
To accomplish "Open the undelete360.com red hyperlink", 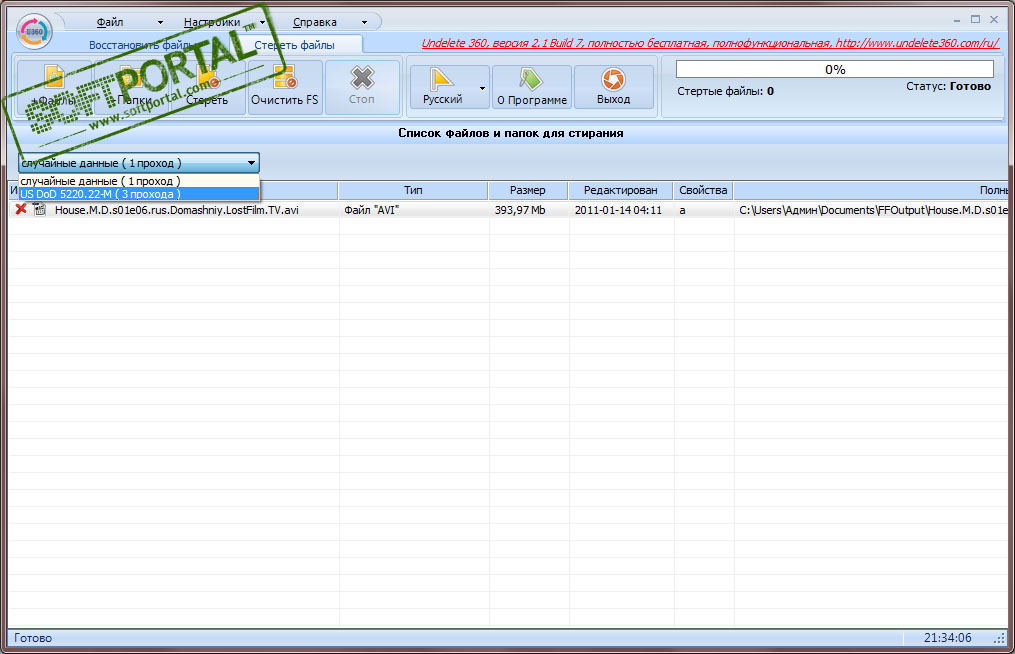I will tap(710, 43).
